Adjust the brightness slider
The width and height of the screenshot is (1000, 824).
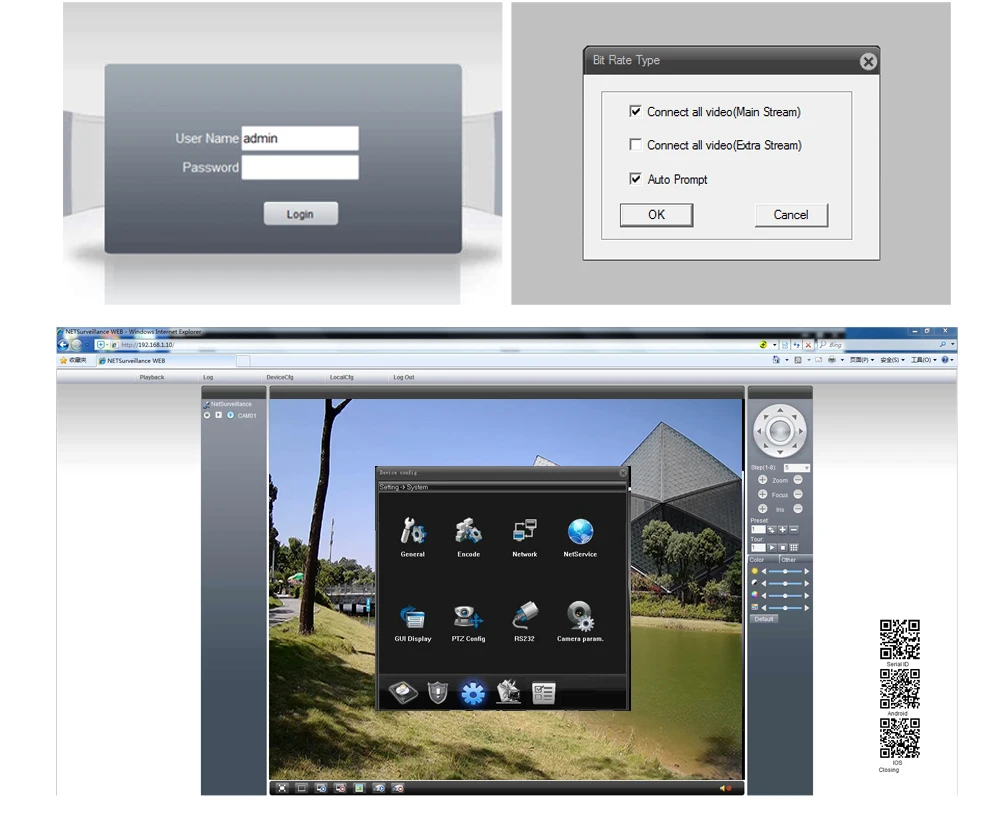click(x=785, y=571)
